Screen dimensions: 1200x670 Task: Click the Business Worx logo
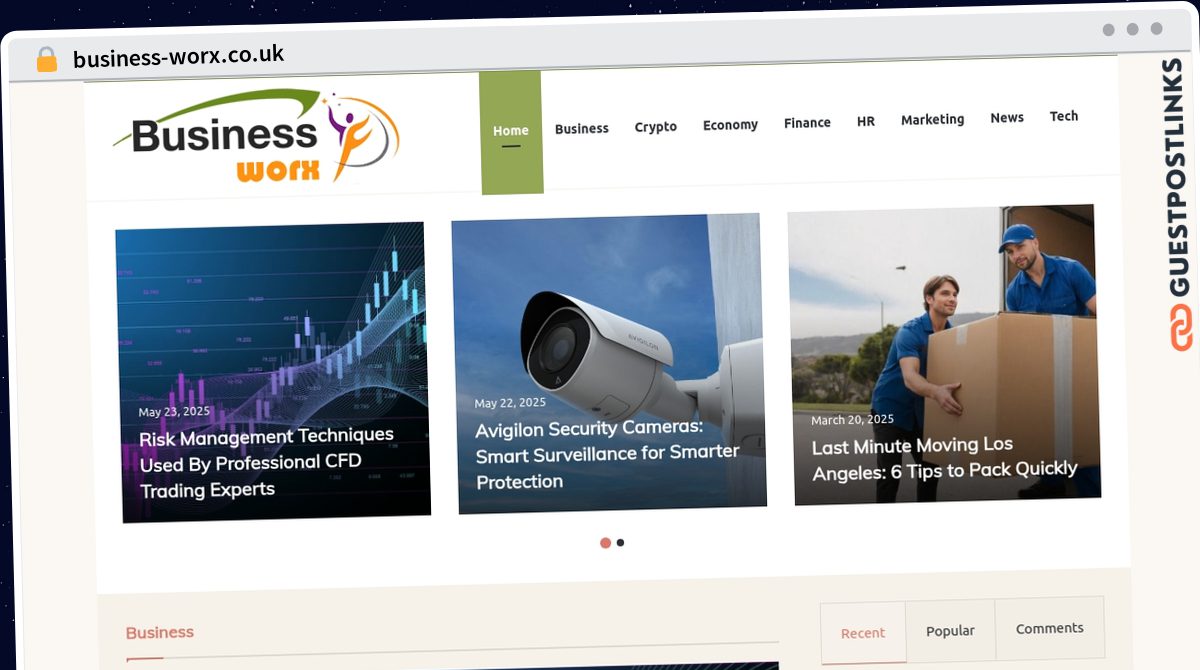(x=257, y=137)
